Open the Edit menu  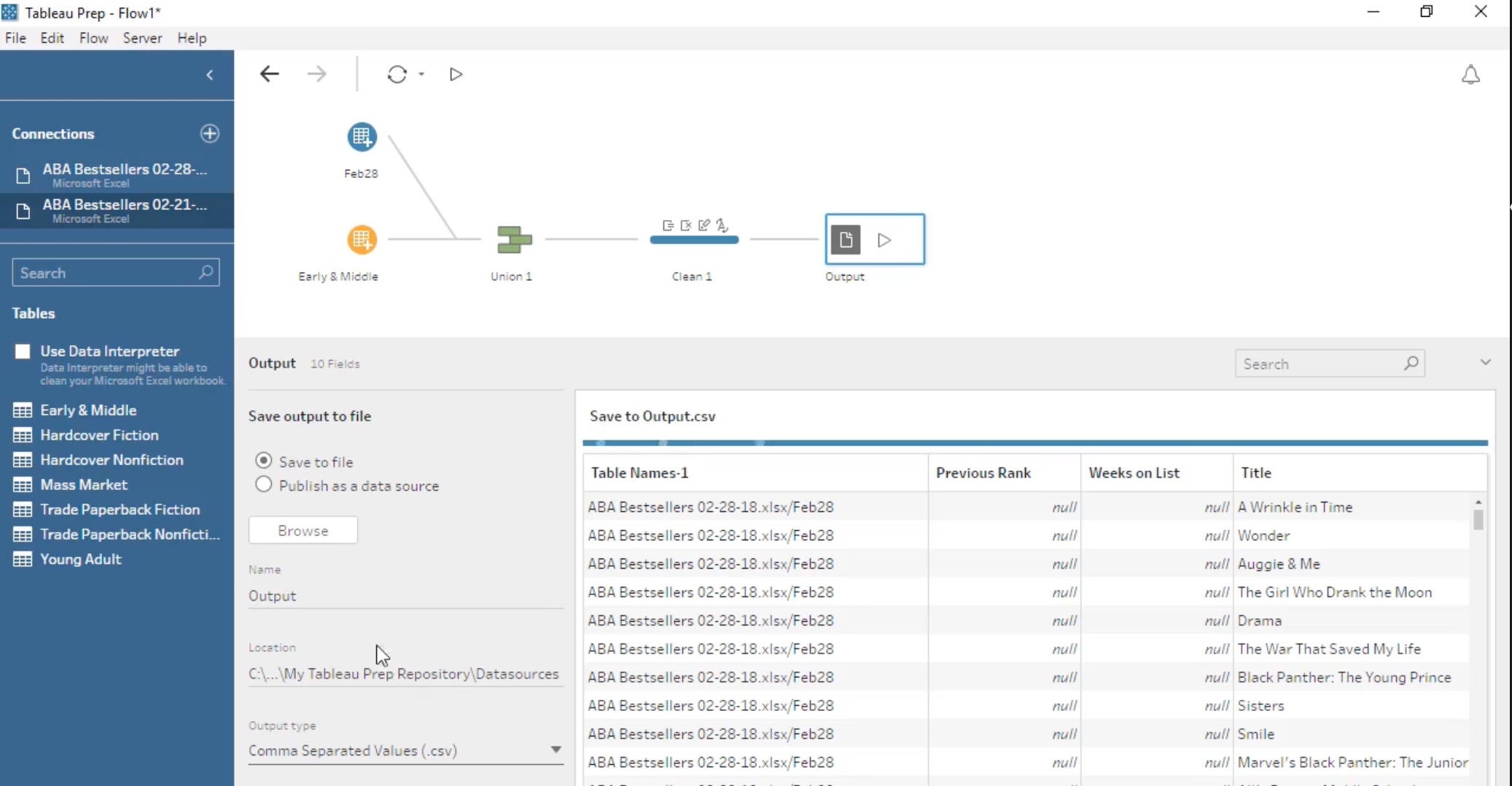click(x=52, y=38)
